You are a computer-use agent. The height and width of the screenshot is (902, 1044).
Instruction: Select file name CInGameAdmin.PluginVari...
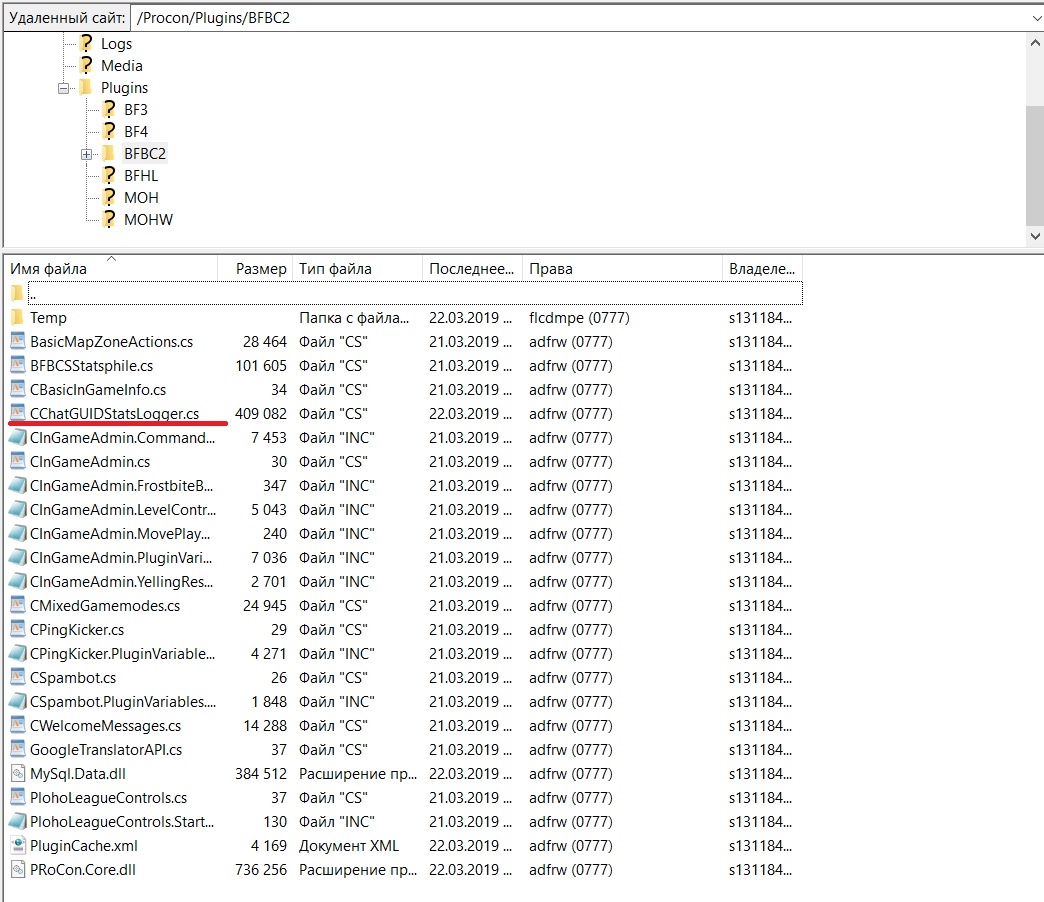tap(121, 558)
